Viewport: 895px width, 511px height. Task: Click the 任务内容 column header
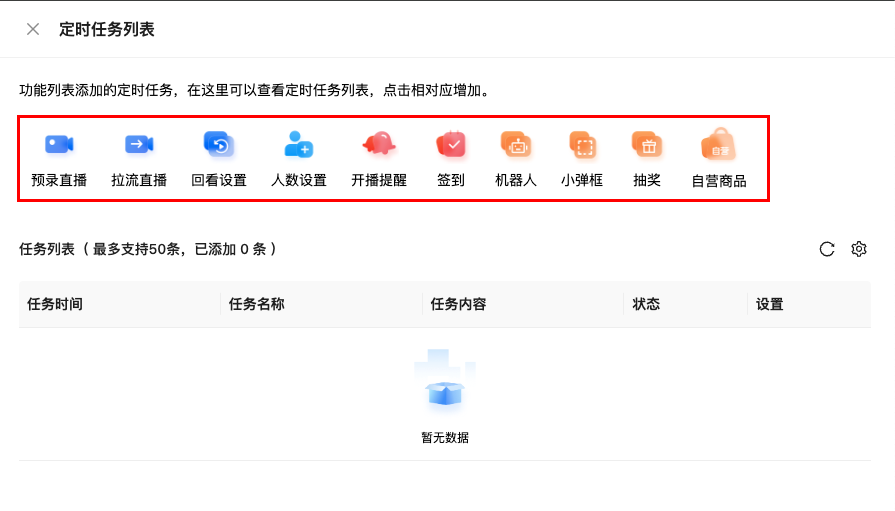[459, 304]
